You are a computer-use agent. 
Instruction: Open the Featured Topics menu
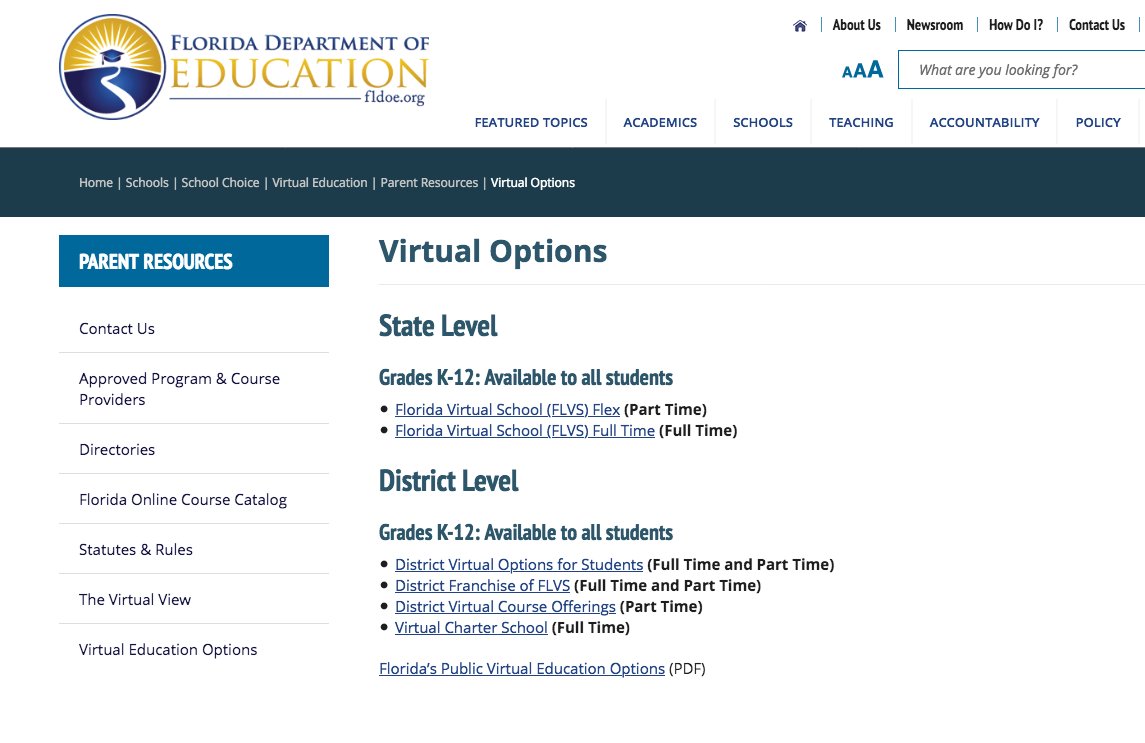(x=531, y=123)
